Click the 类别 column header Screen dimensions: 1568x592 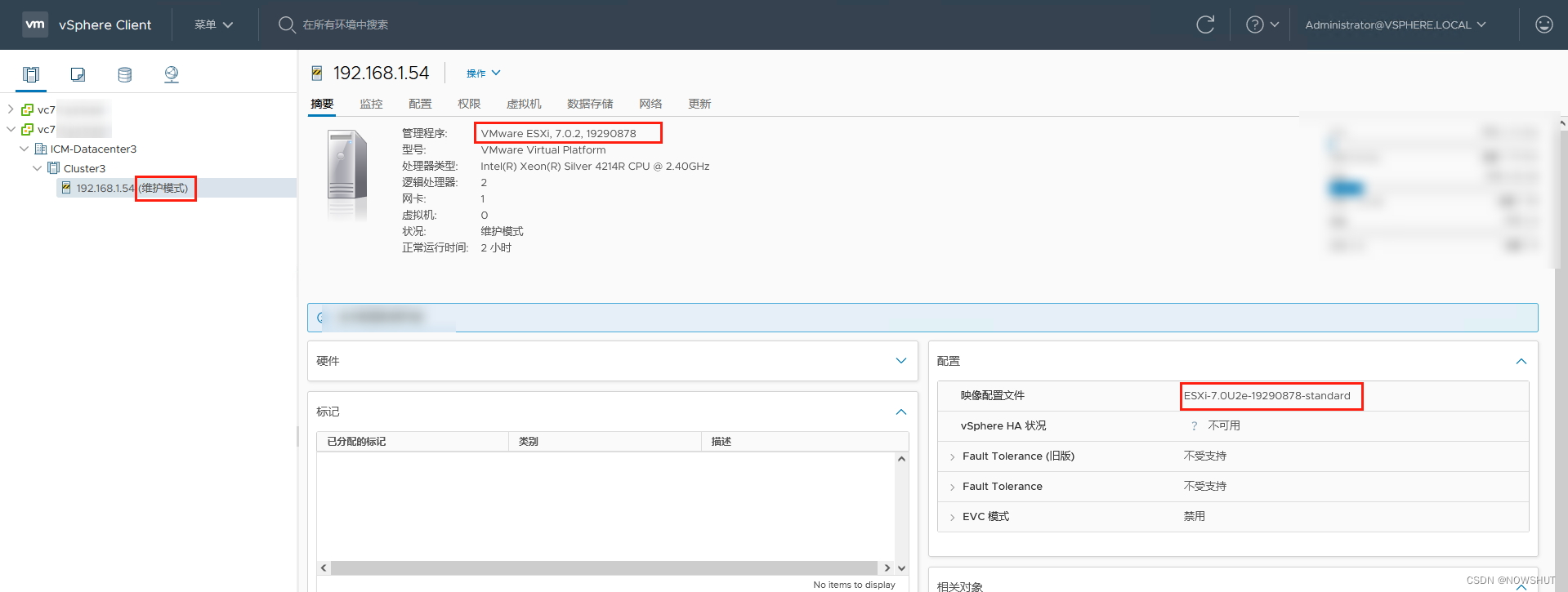pyautogui.click(x=605, y=442)
